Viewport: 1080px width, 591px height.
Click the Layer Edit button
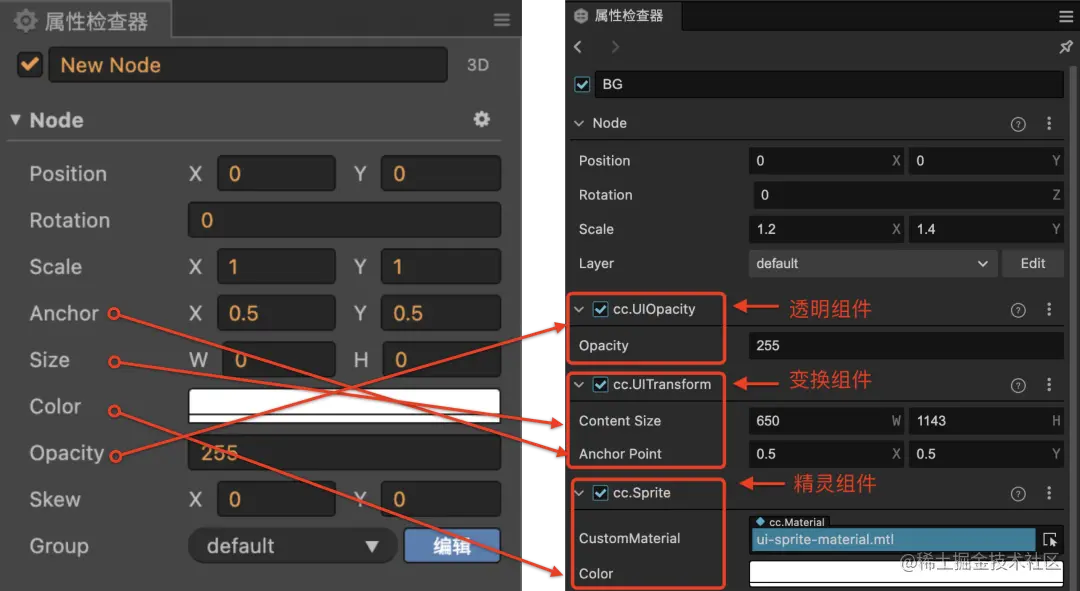[x=1032, y=264]
